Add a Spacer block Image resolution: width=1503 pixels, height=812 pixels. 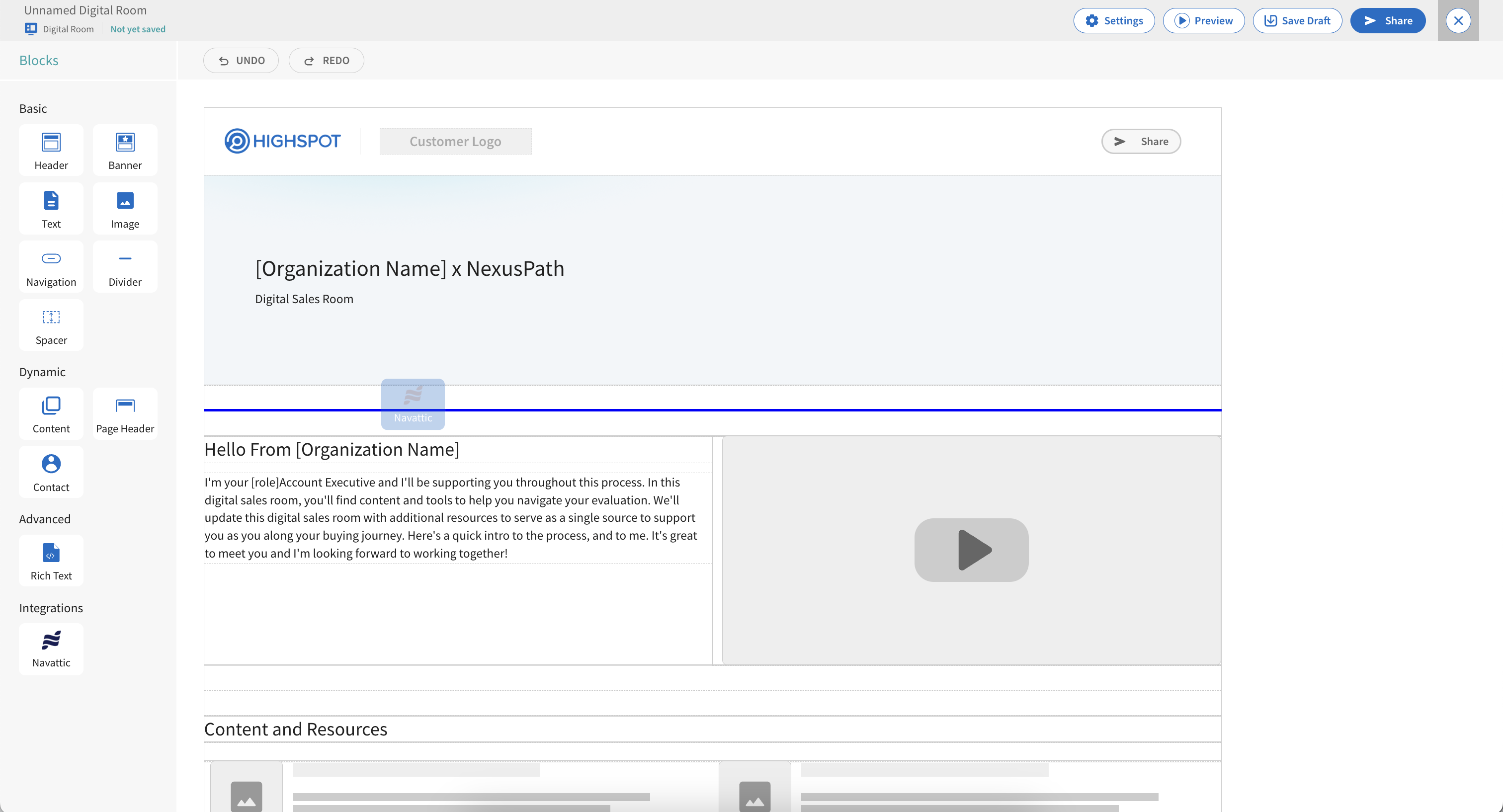click(x=51, y=325)
